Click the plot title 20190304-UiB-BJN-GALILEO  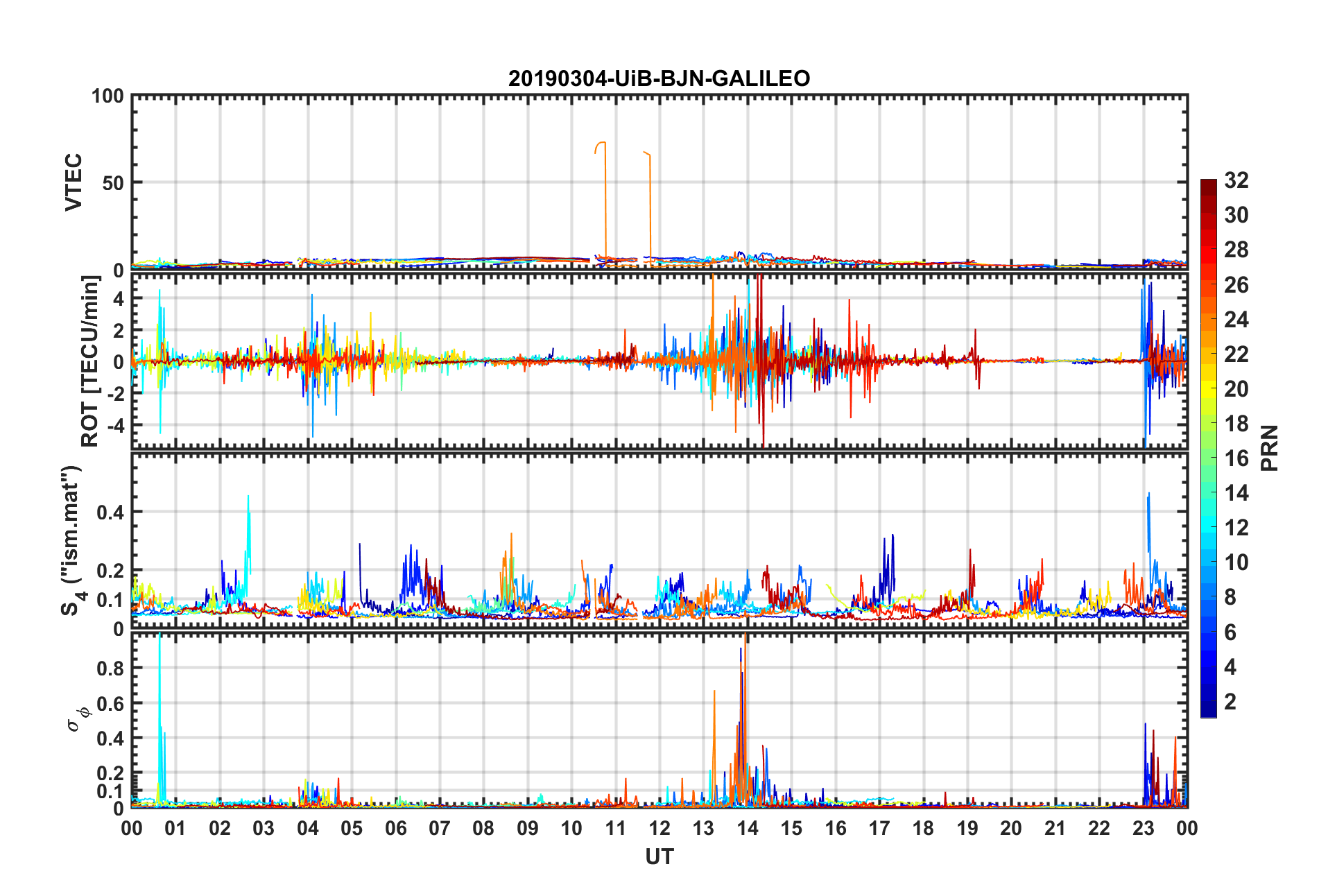tap(659, 78)
